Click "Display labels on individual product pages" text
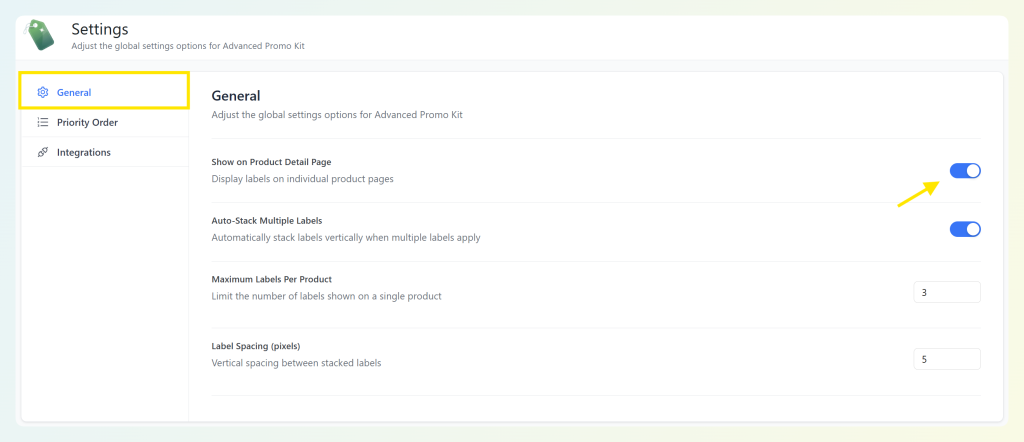1024x442 pixels. pos(302,178)
